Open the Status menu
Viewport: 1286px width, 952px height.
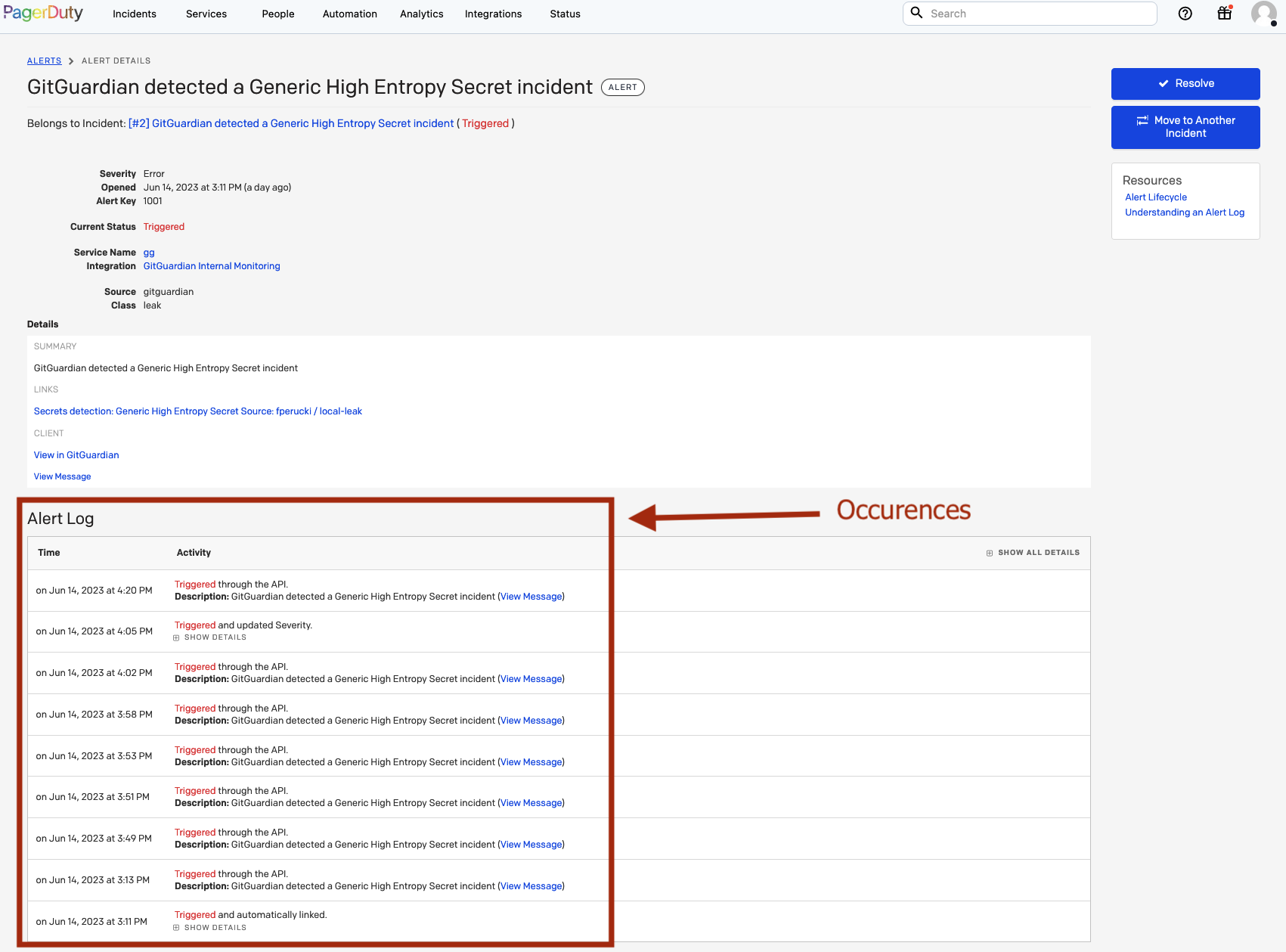[x=566, y=14]
